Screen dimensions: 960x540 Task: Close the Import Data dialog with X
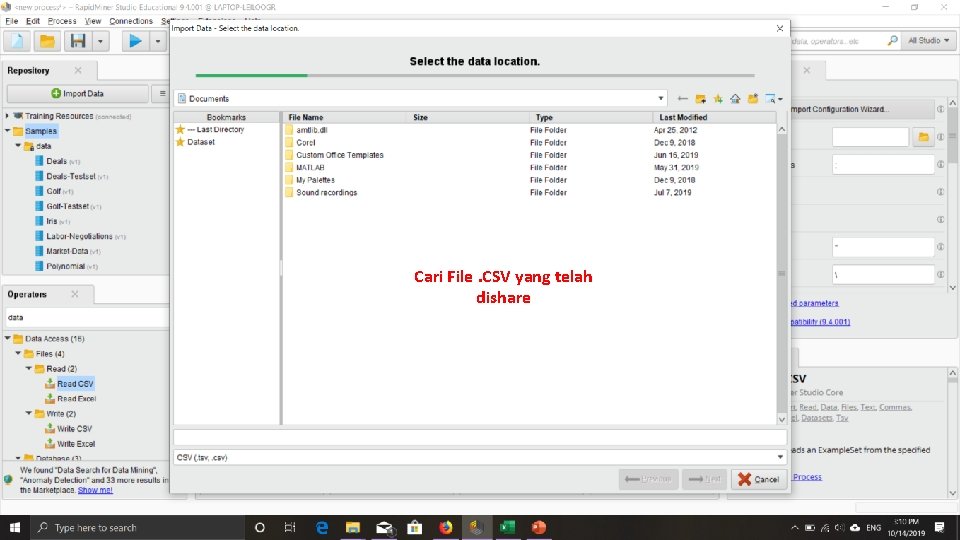click(x=779, y=28)
